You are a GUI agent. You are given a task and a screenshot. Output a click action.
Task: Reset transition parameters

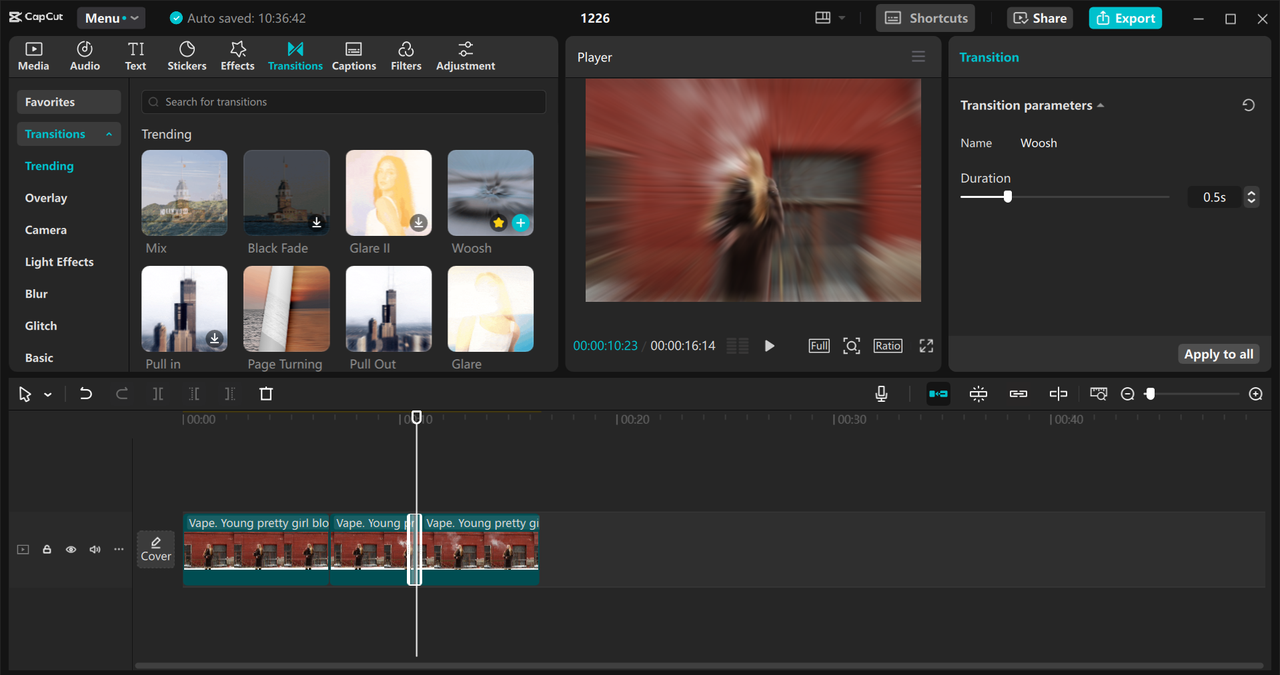tap(1248, 105)
